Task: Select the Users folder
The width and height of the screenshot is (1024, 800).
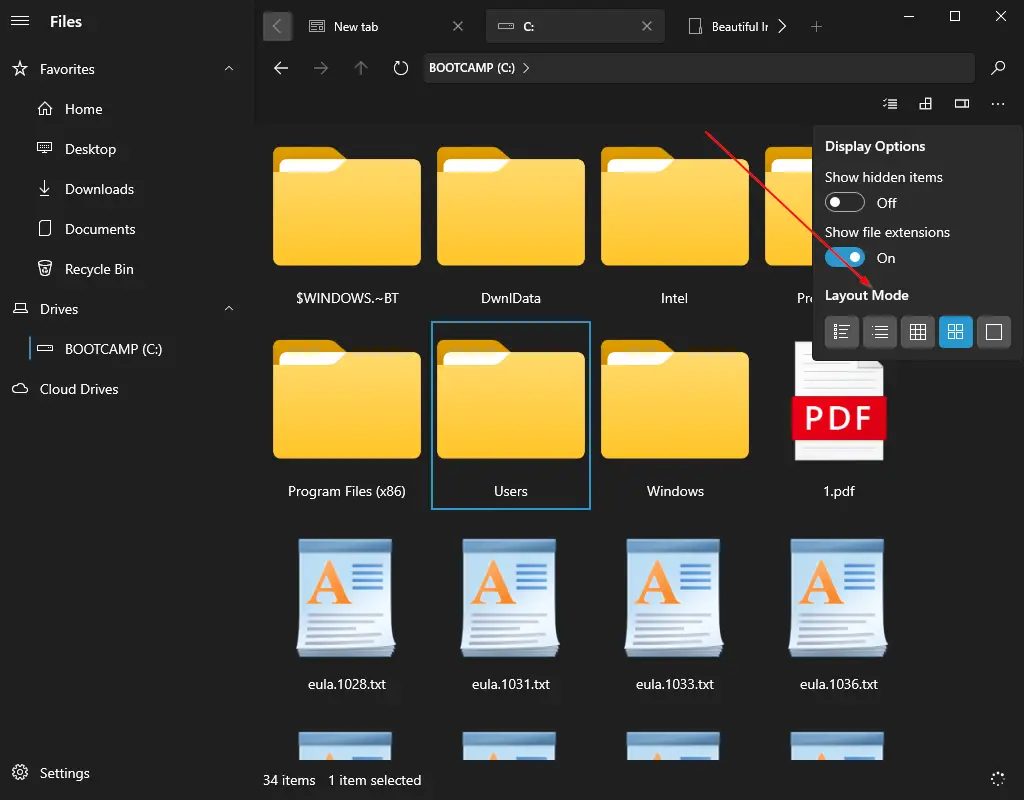Action: tap(511, 415)
